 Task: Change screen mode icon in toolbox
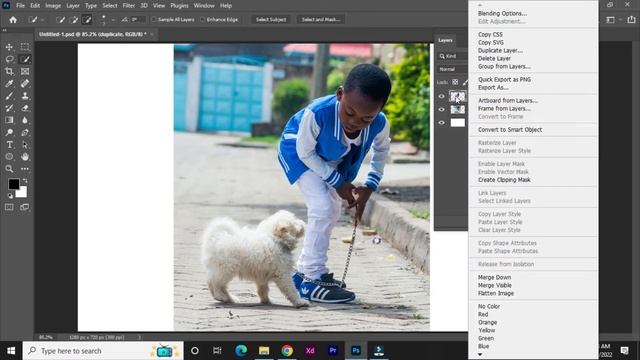(x=25, y=207)
